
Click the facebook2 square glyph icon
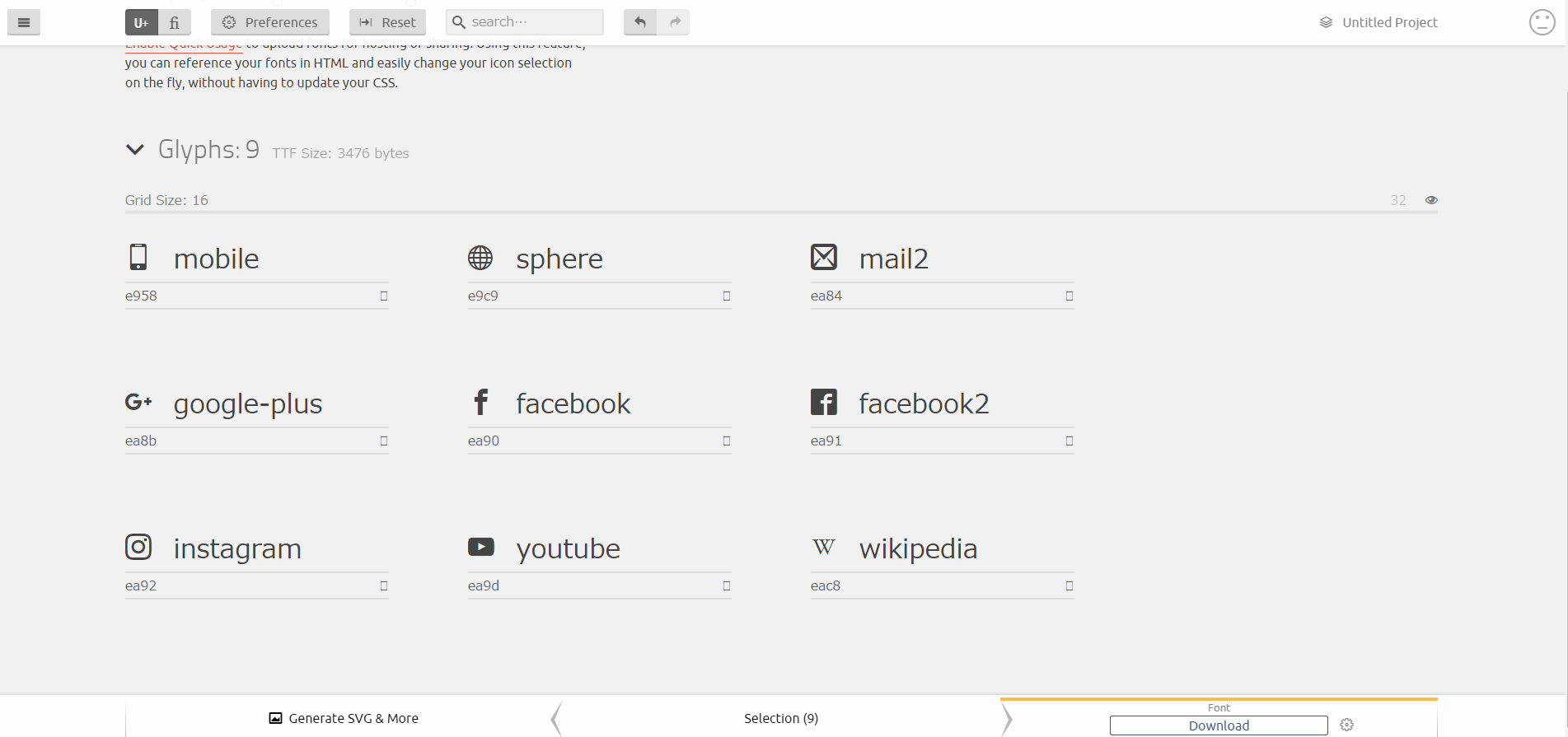coord(824,402)
